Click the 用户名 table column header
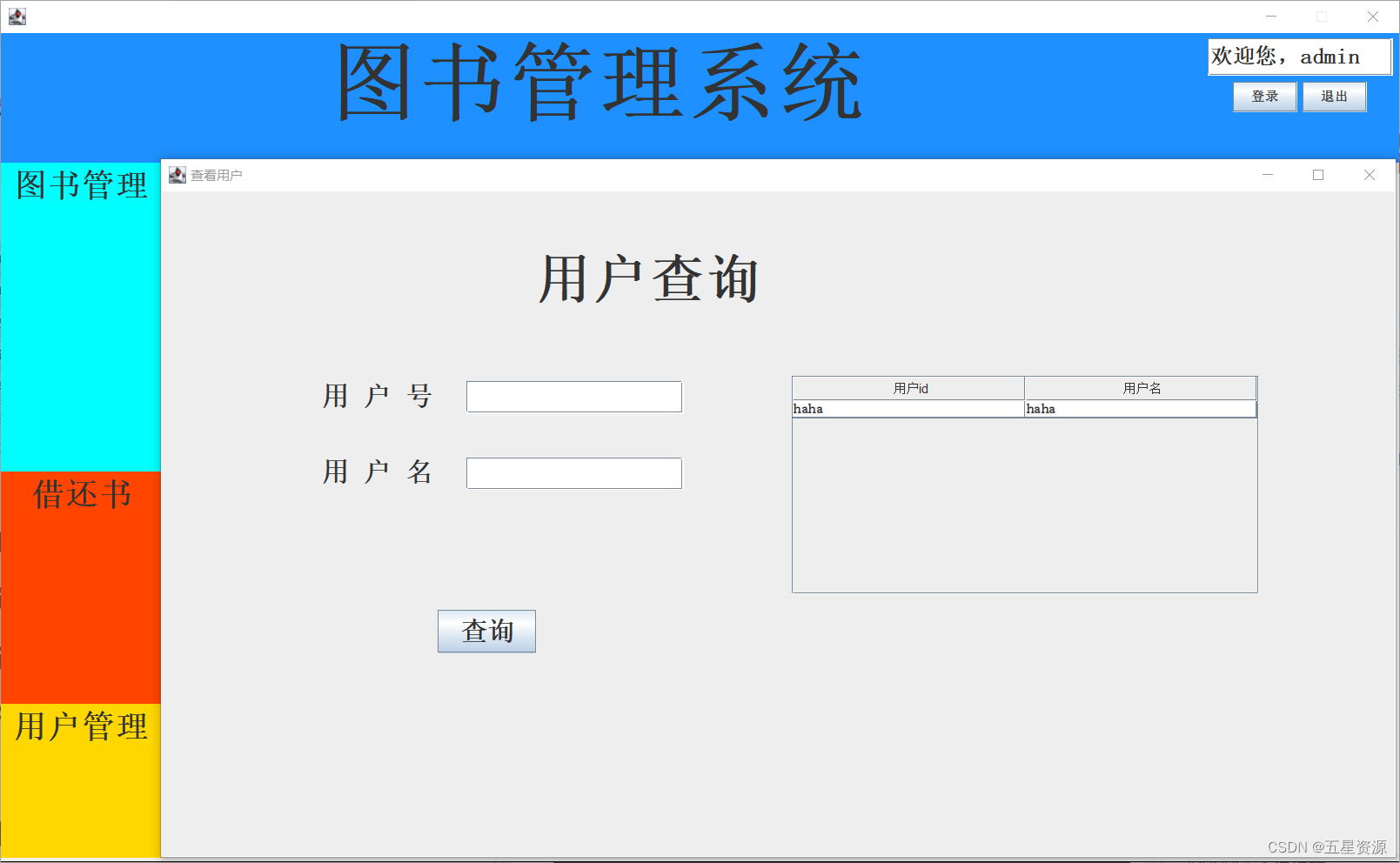This screenshot has height=863, width=1400. (x=1141, y=388)
